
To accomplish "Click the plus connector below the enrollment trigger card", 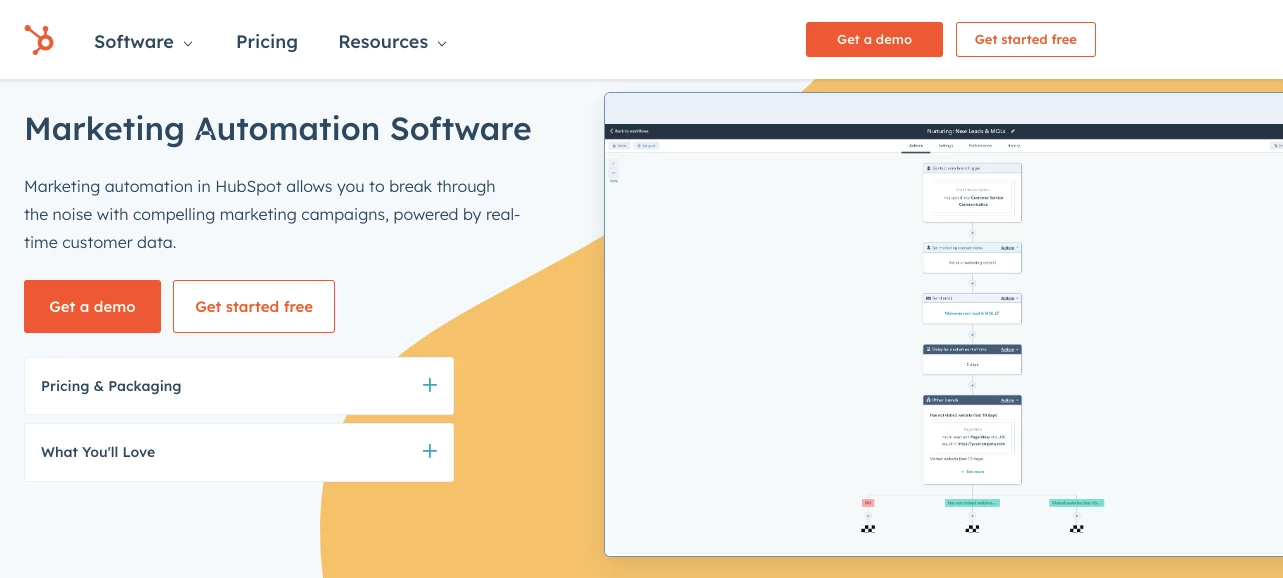I will [972, 232].
